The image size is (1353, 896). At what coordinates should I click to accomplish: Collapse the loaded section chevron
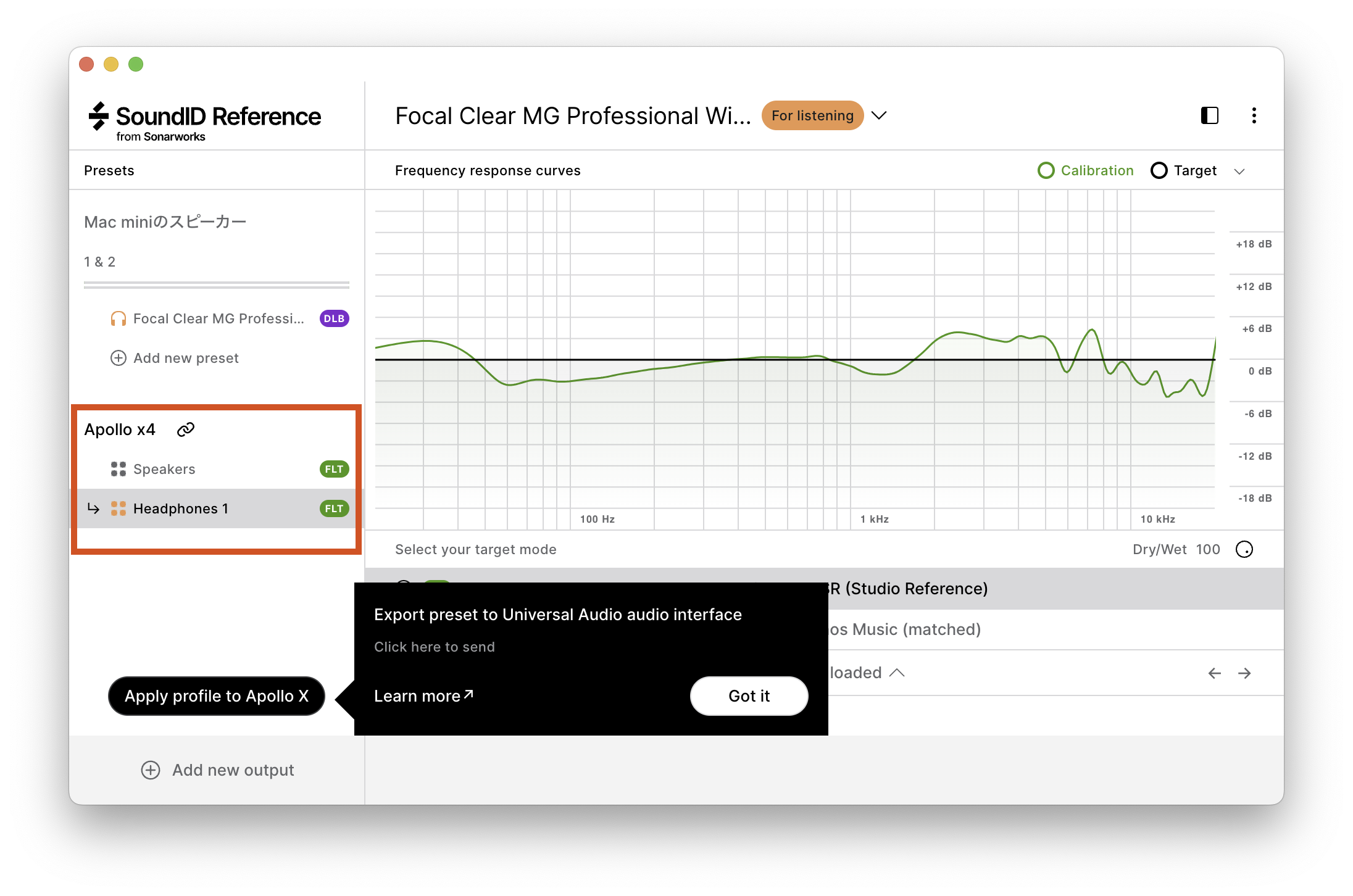click(x=897, y=673)
